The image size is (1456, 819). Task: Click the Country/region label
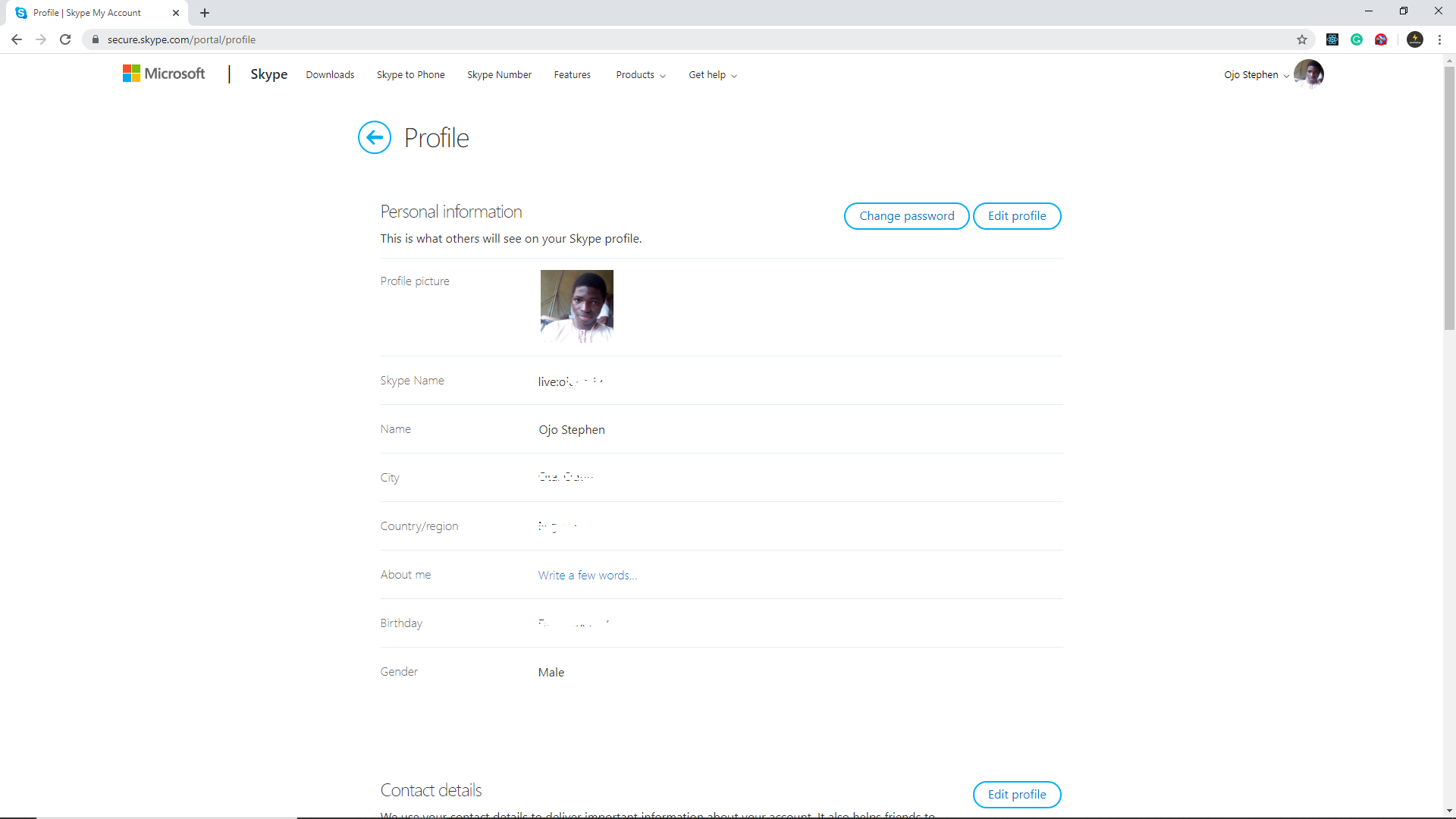point(419,526)
